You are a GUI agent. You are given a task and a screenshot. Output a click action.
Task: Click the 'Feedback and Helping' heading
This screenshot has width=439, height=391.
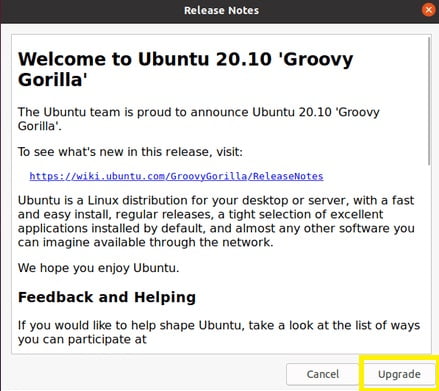point(107,297)
